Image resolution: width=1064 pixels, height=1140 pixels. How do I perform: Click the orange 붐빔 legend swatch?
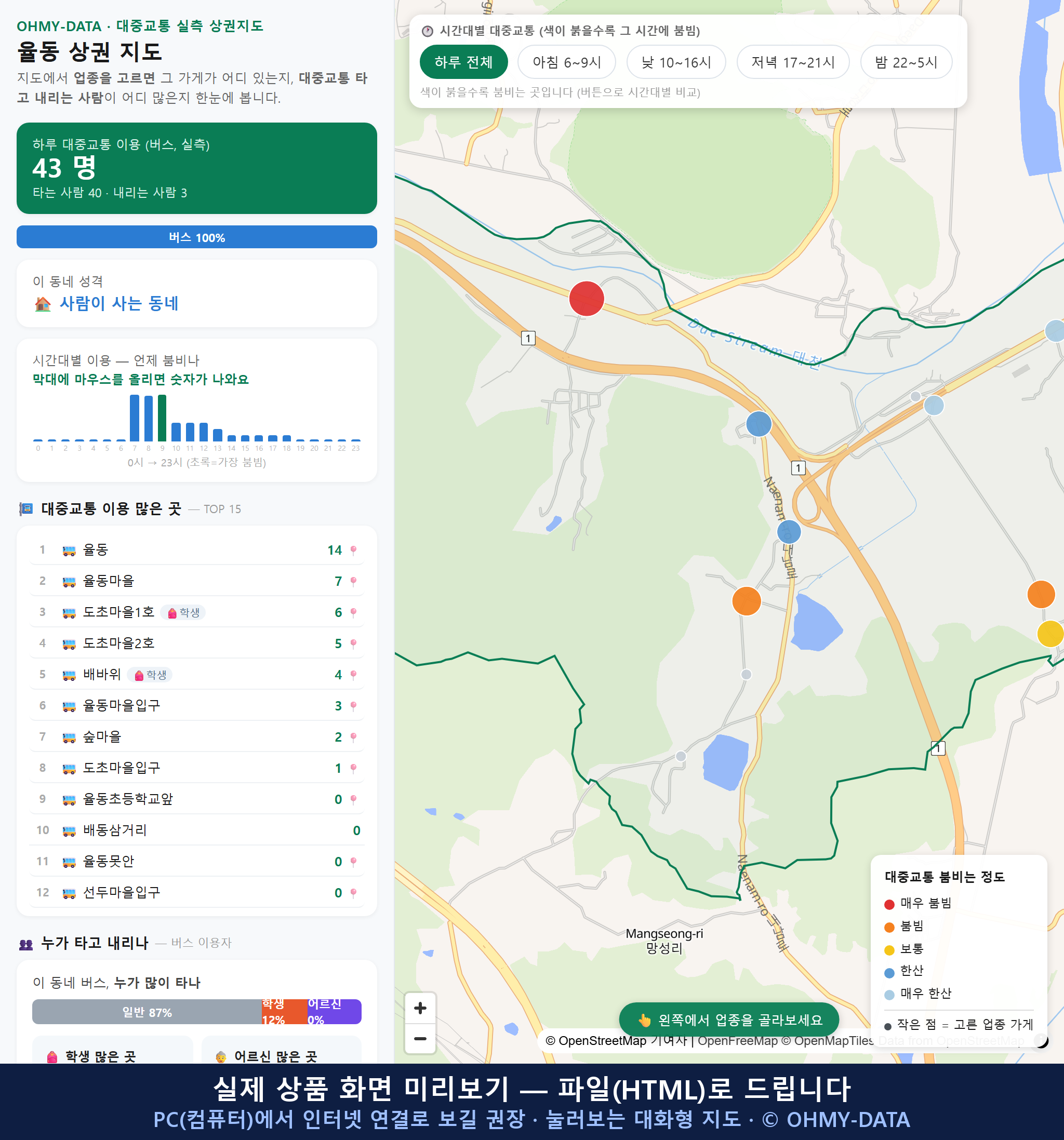click(889, 927)
